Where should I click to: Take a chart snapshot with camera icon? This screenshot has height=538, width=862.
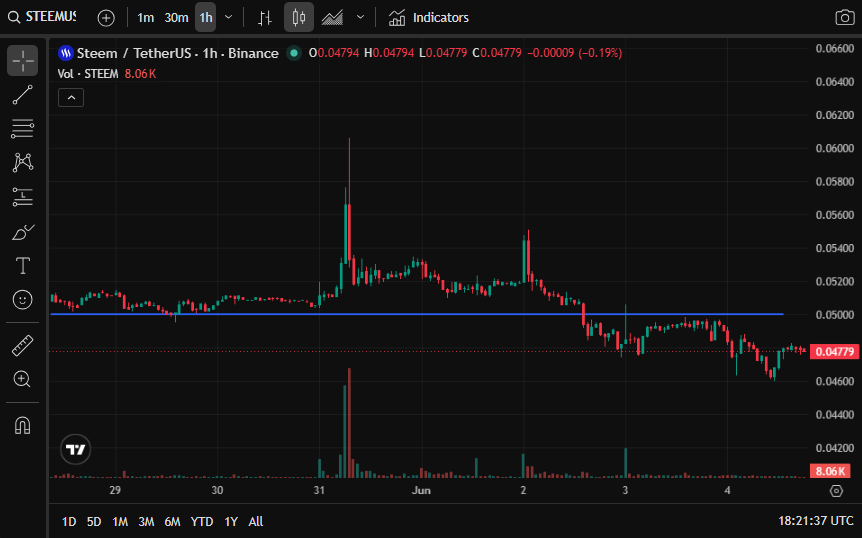844,18
